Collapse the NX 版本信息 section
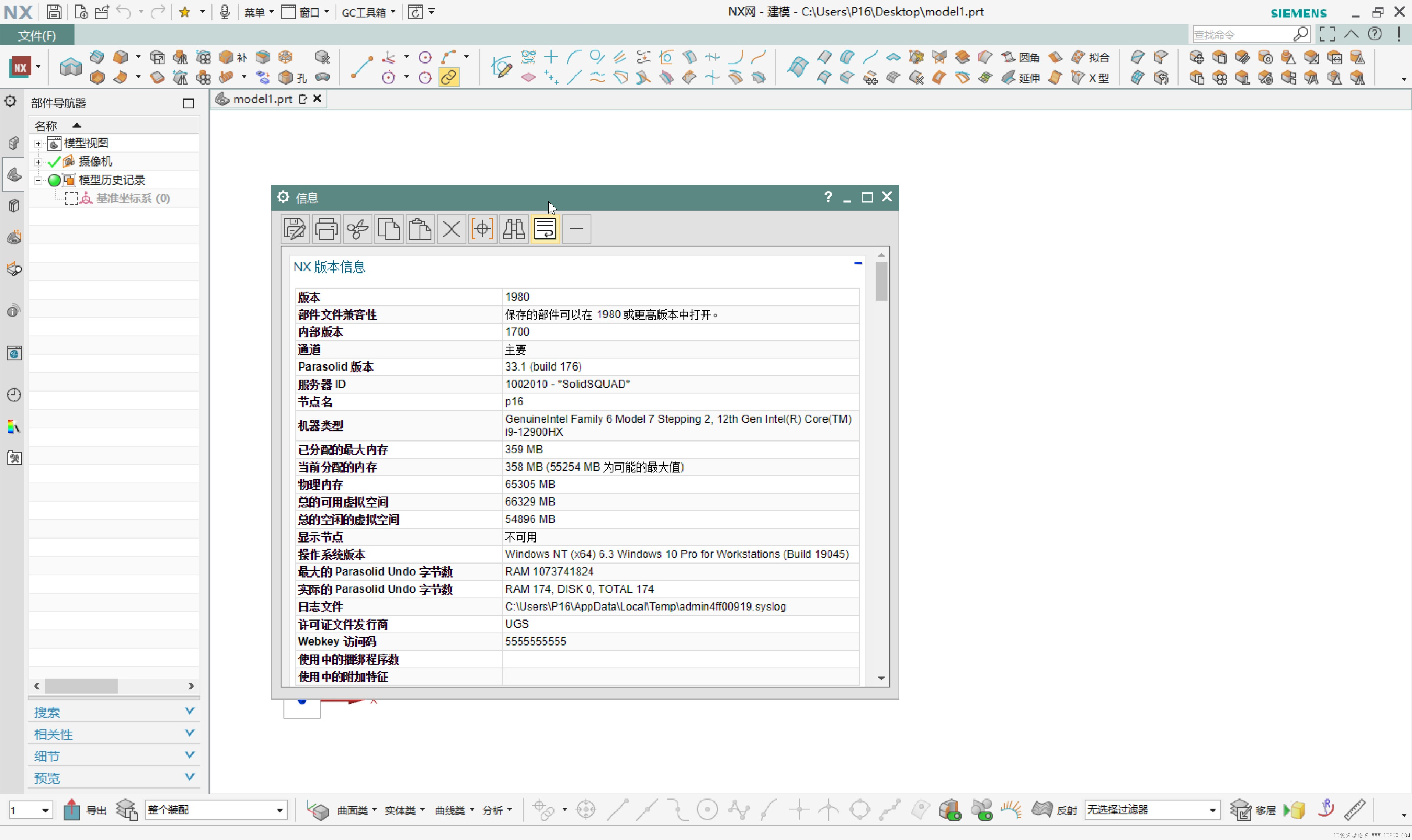The width and height of the screenshot is (1412, 840). (x=858, y=262)
